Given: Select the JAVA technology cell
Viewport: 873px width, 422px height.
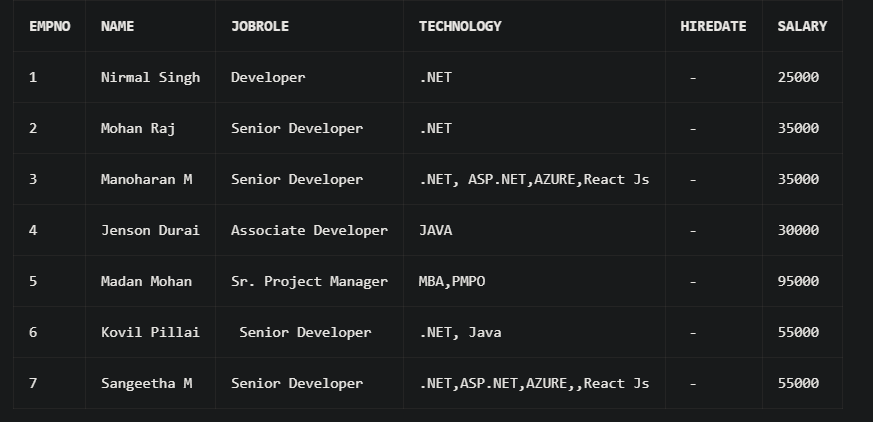Looking at the screenshot, I should [x=435, y=230].
